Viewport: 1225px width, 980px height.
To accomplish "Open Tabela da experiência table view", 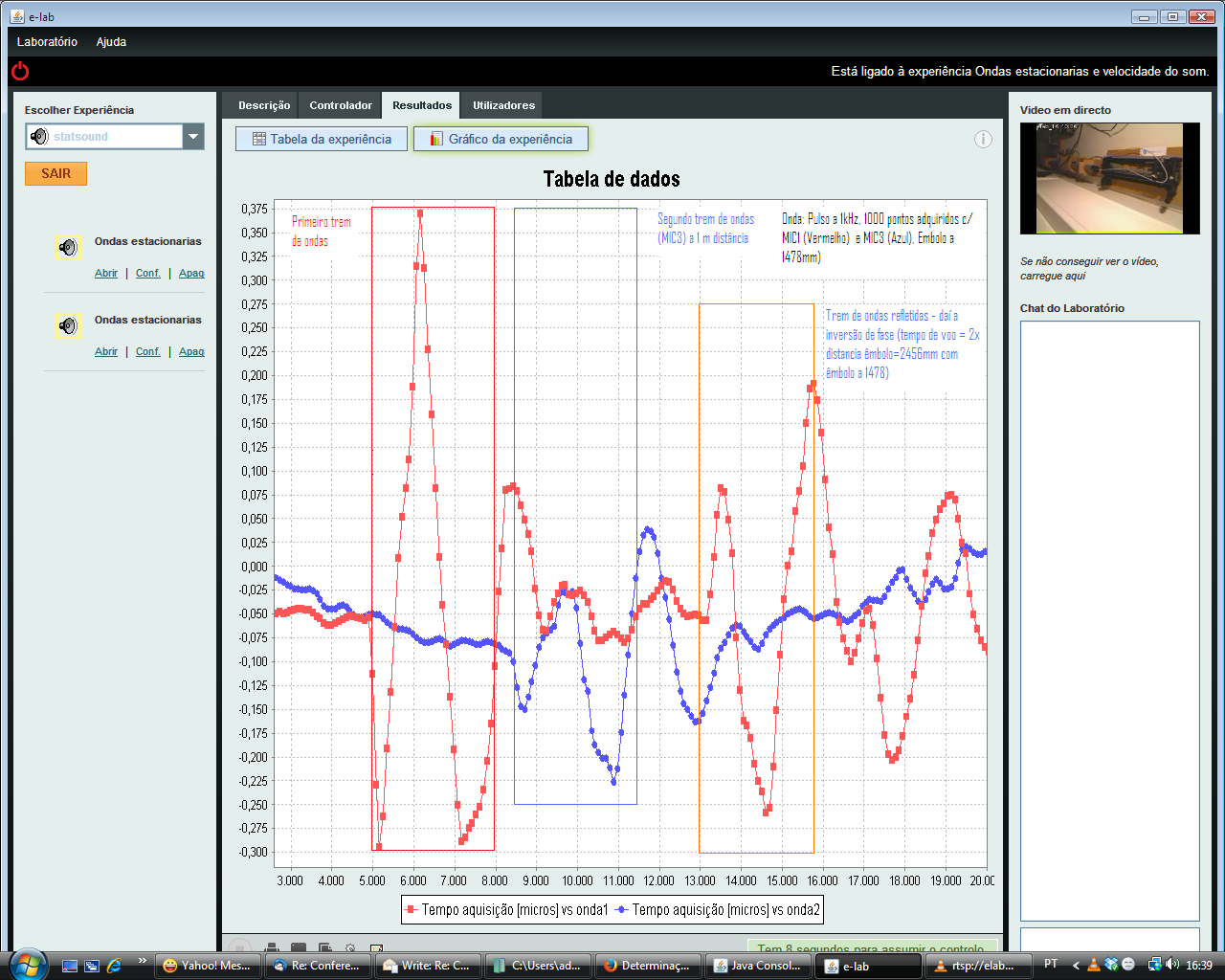I will [x=322, y=139].
